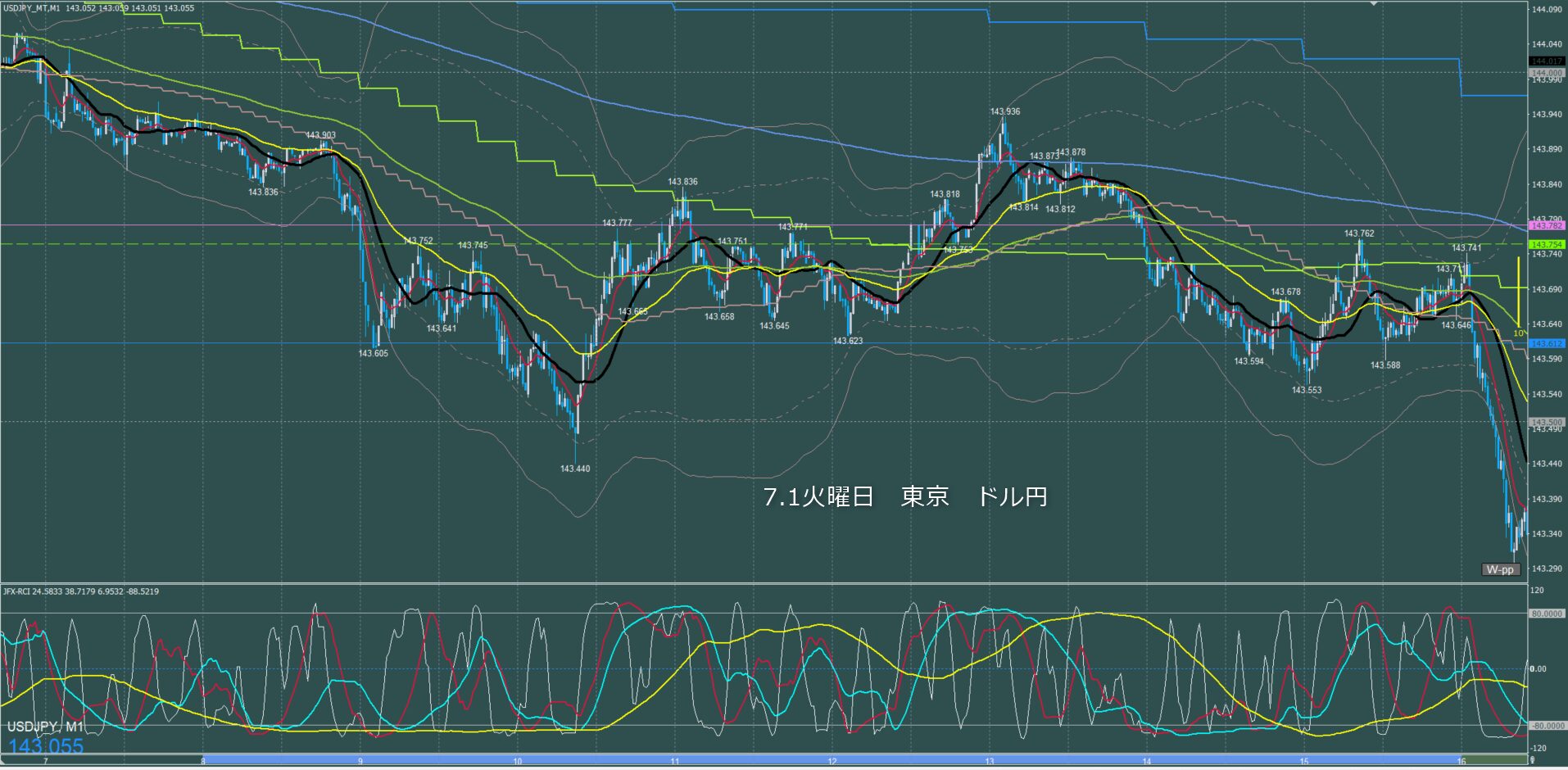Click the green 143.754 level tag
1568x770 pixels.
tap(1547, 244)
